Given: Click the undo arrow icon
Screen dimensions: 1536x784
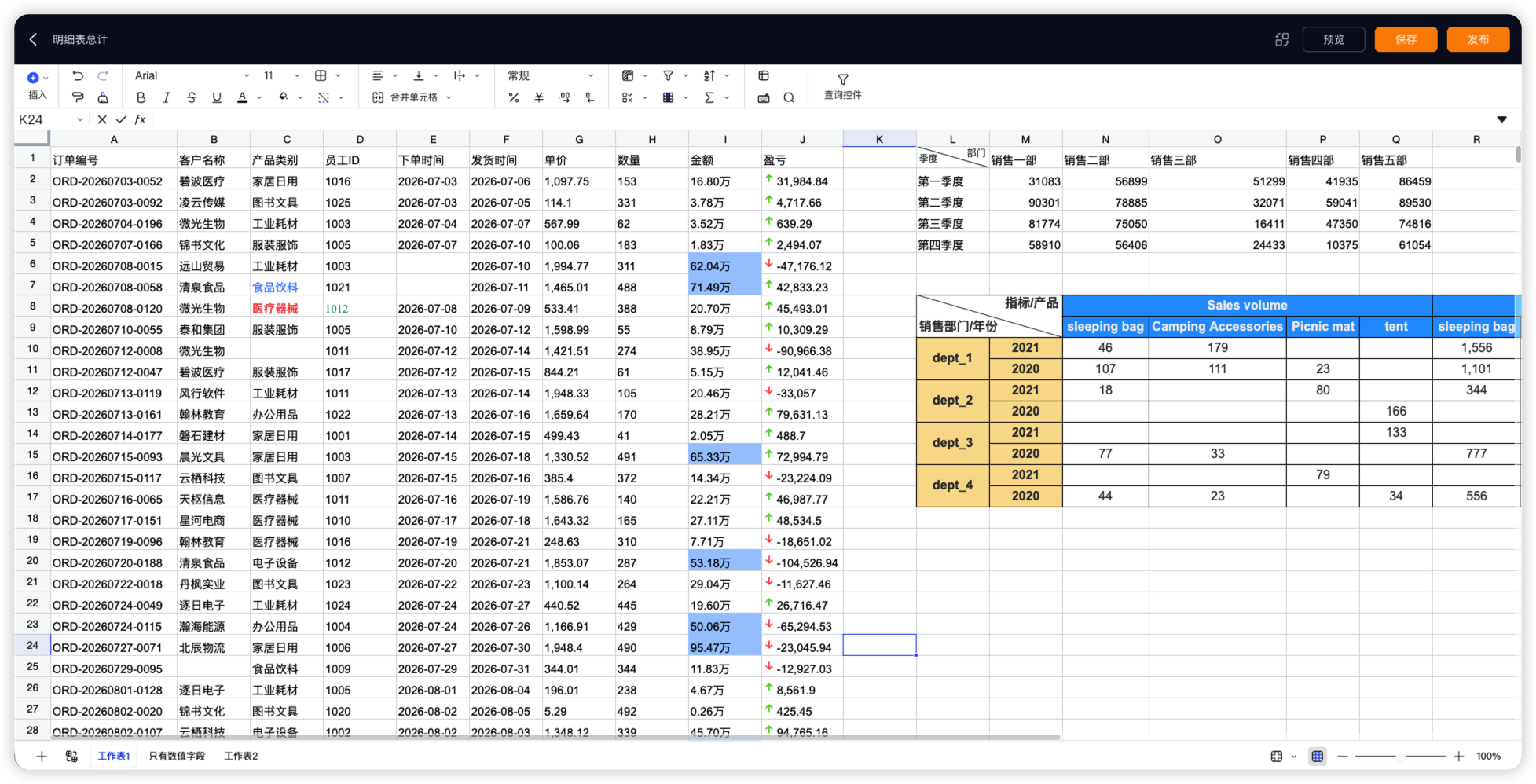Looking at the screenshot, I should (78, 76).
